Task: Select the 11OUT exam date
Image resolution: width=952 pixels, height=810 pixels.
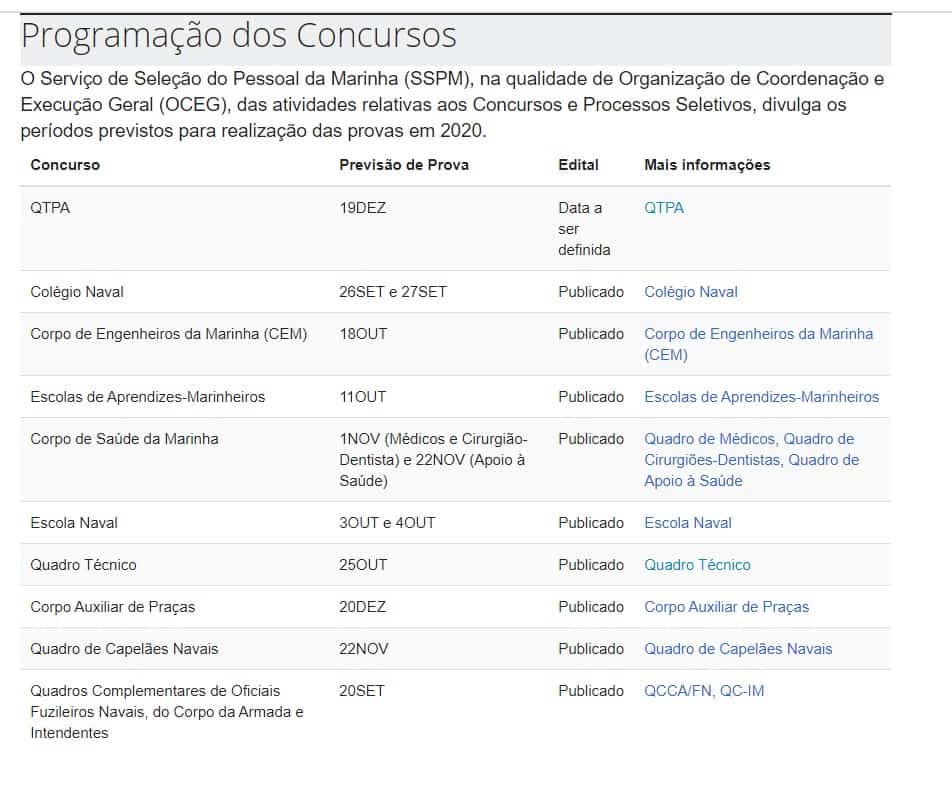Action: point(362,396)
